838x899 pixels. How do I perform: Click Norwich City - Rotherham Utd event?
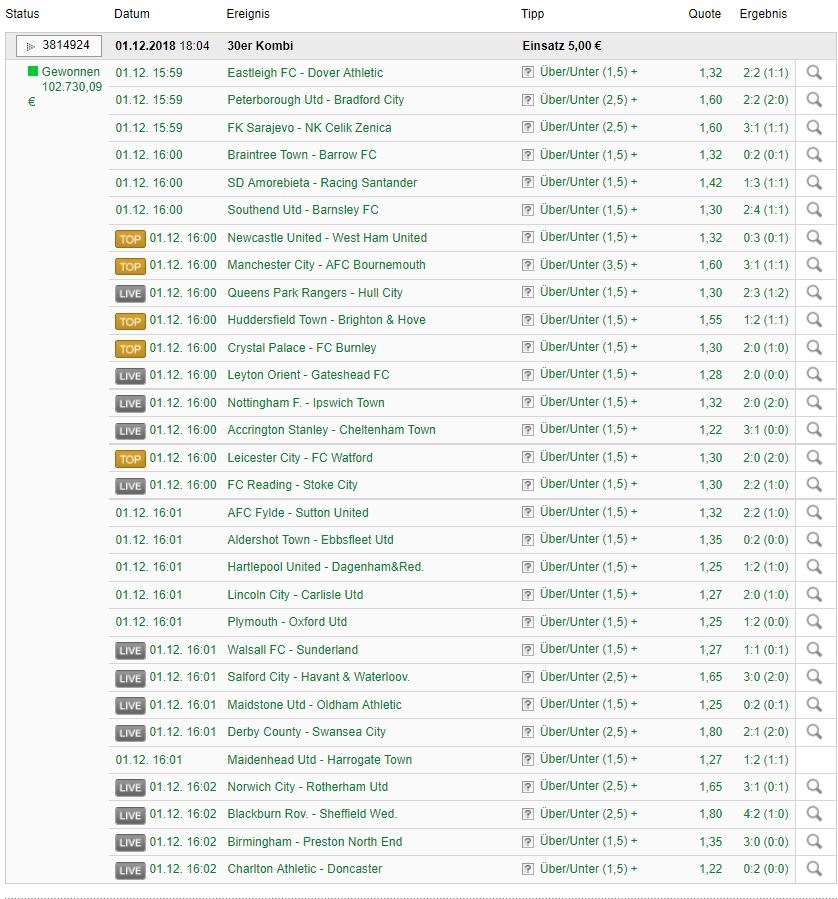click(307, 787)
